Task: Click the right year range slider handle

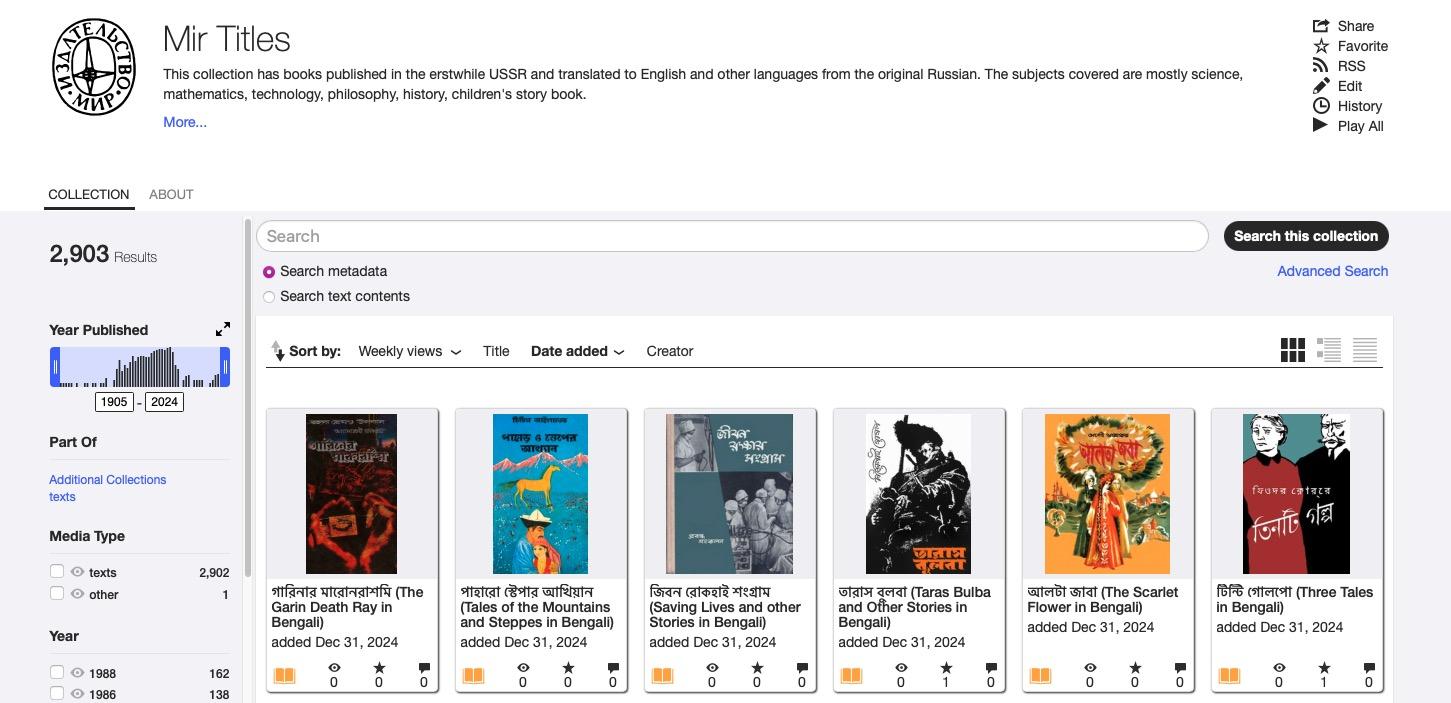Action: pos(225,367)
